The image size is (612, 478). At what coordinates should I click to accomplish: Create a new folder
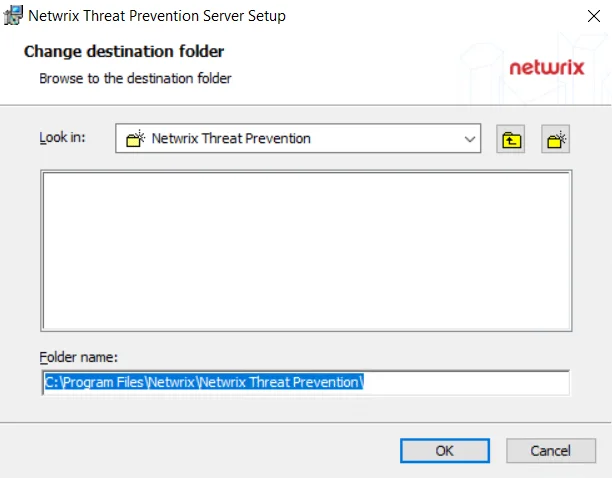[x=555, y=139]
